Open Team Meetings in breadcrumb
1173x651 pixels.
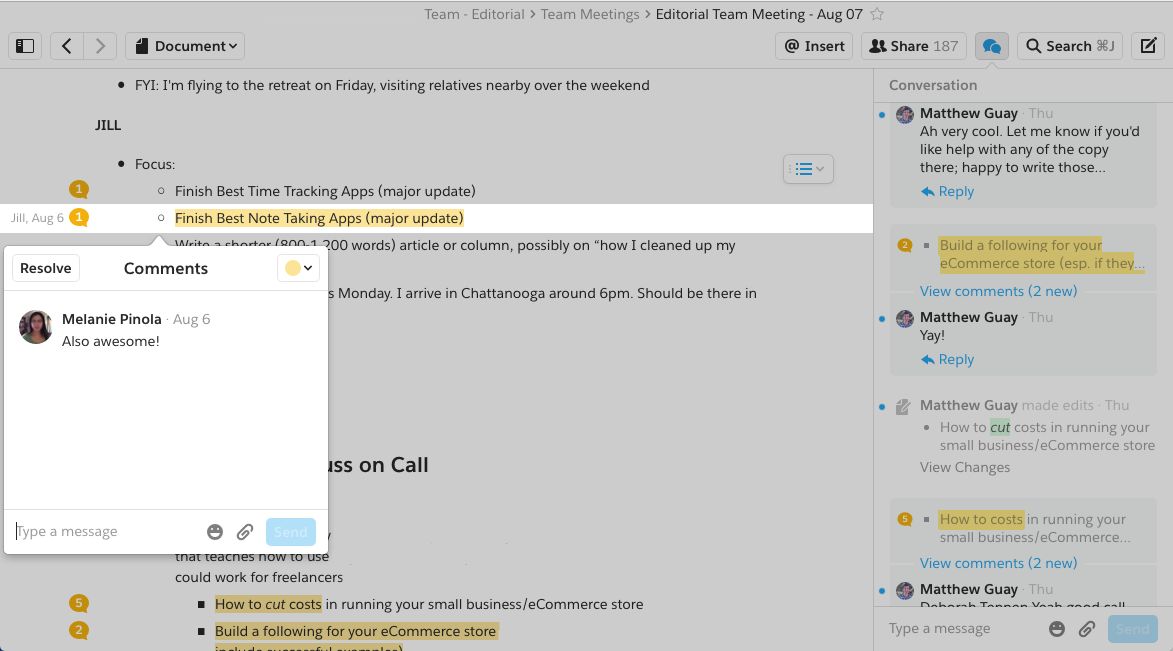point(590,14)
